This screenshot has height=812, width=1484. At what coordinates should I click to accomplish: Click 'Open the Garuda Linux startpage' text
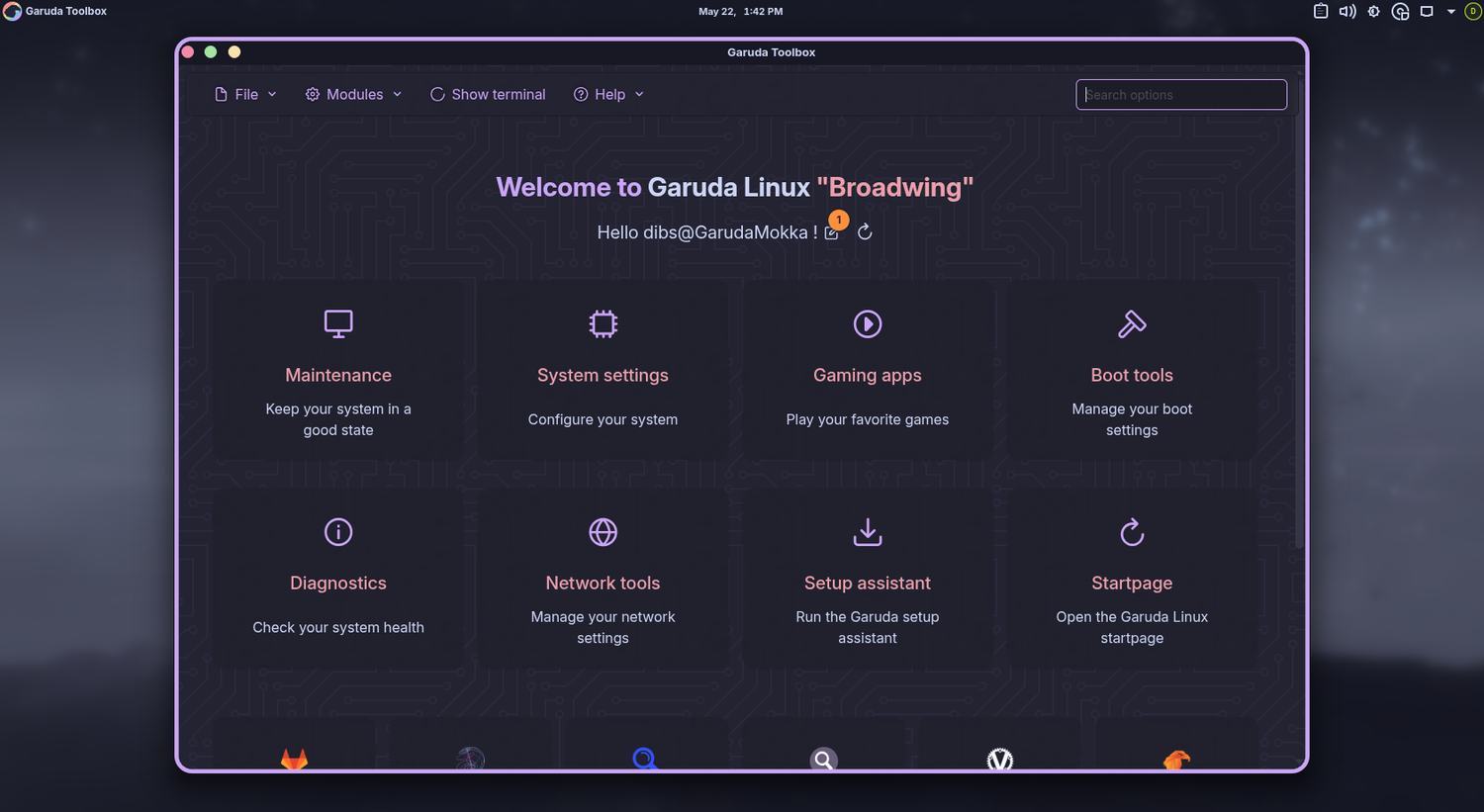1132,627
